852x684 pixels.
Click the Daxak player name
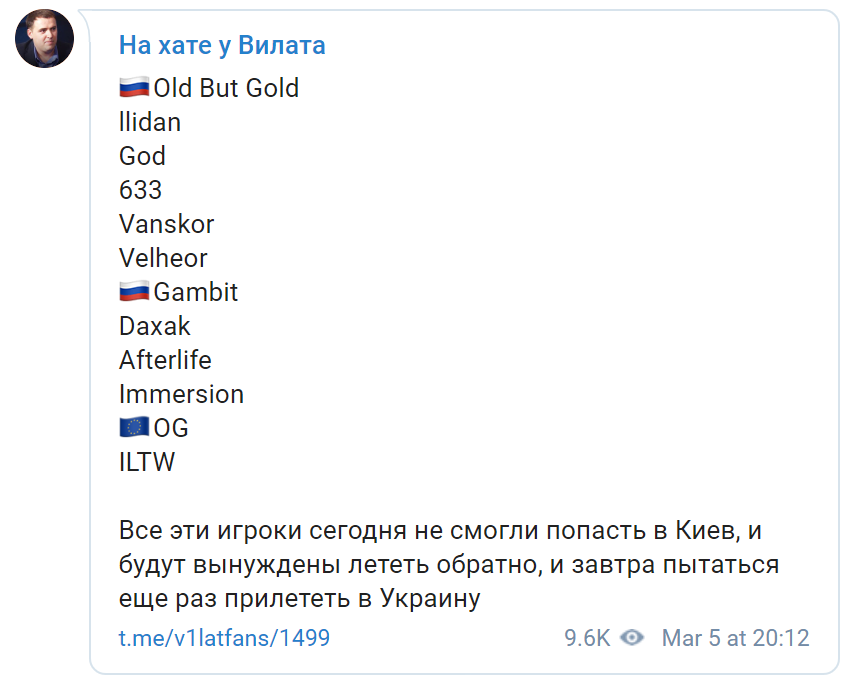click(154, 327)
